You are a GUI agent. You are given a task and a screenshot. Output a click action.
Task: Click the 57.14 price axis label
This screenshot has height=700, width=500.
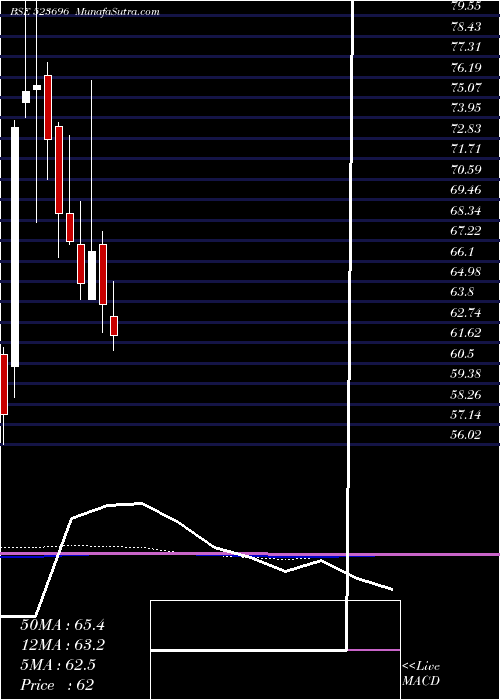point(467,415)
